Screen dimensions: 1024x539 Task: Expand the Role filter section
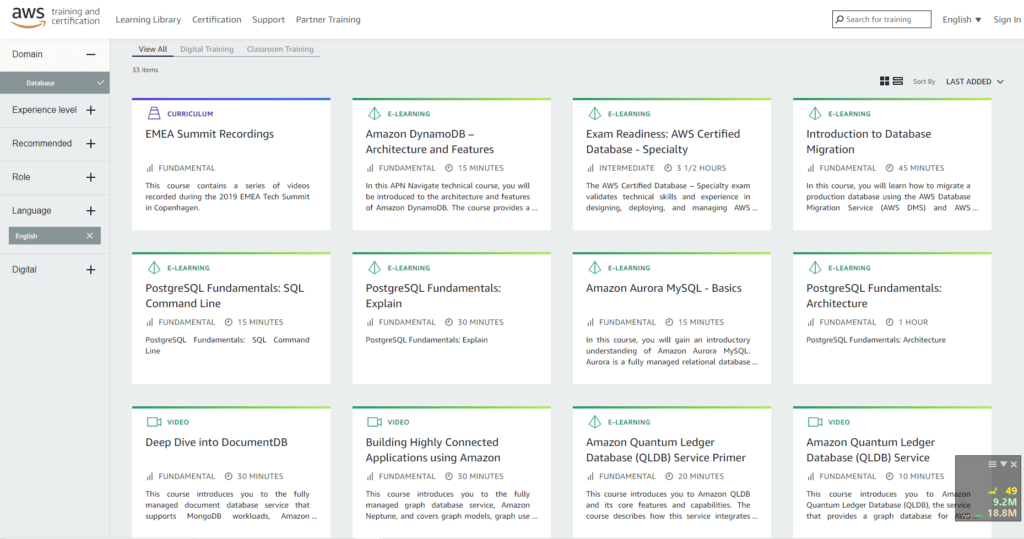[x=91, y=177]
